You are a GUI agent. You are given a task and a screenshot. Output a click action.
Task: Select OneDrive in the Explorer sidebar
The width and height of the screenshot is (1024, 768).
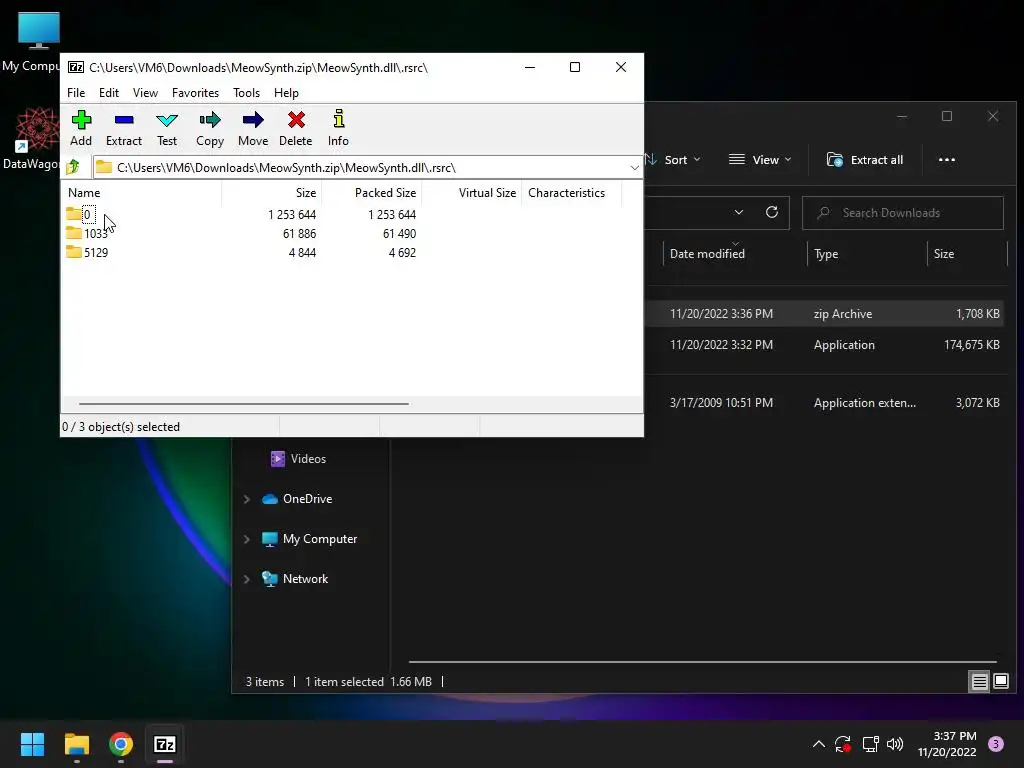(x=297, y=499)
